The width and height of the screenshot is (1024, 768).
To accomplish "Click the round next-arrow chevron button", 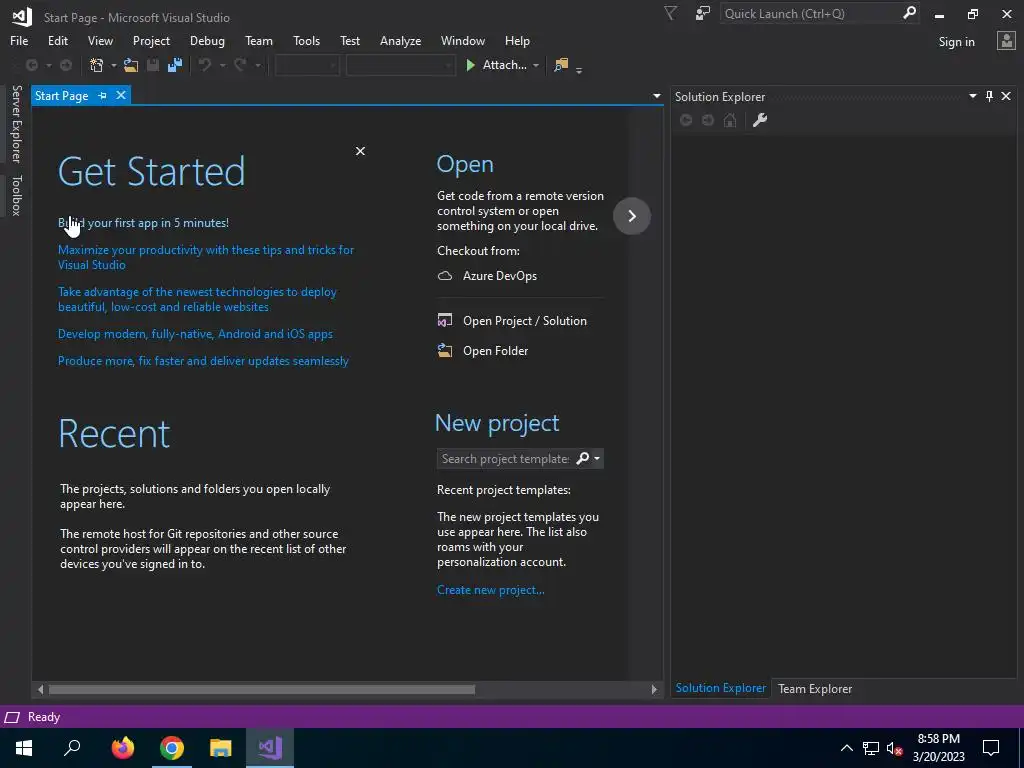I will tap(632, 216).
